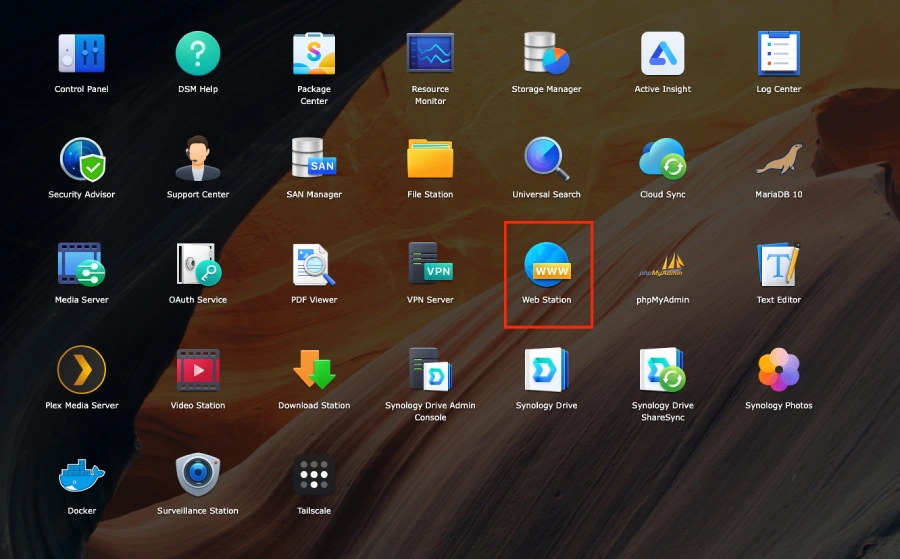Viewport: 900px width, 559px height.
Task: Open Support Center
Action: 197,158
